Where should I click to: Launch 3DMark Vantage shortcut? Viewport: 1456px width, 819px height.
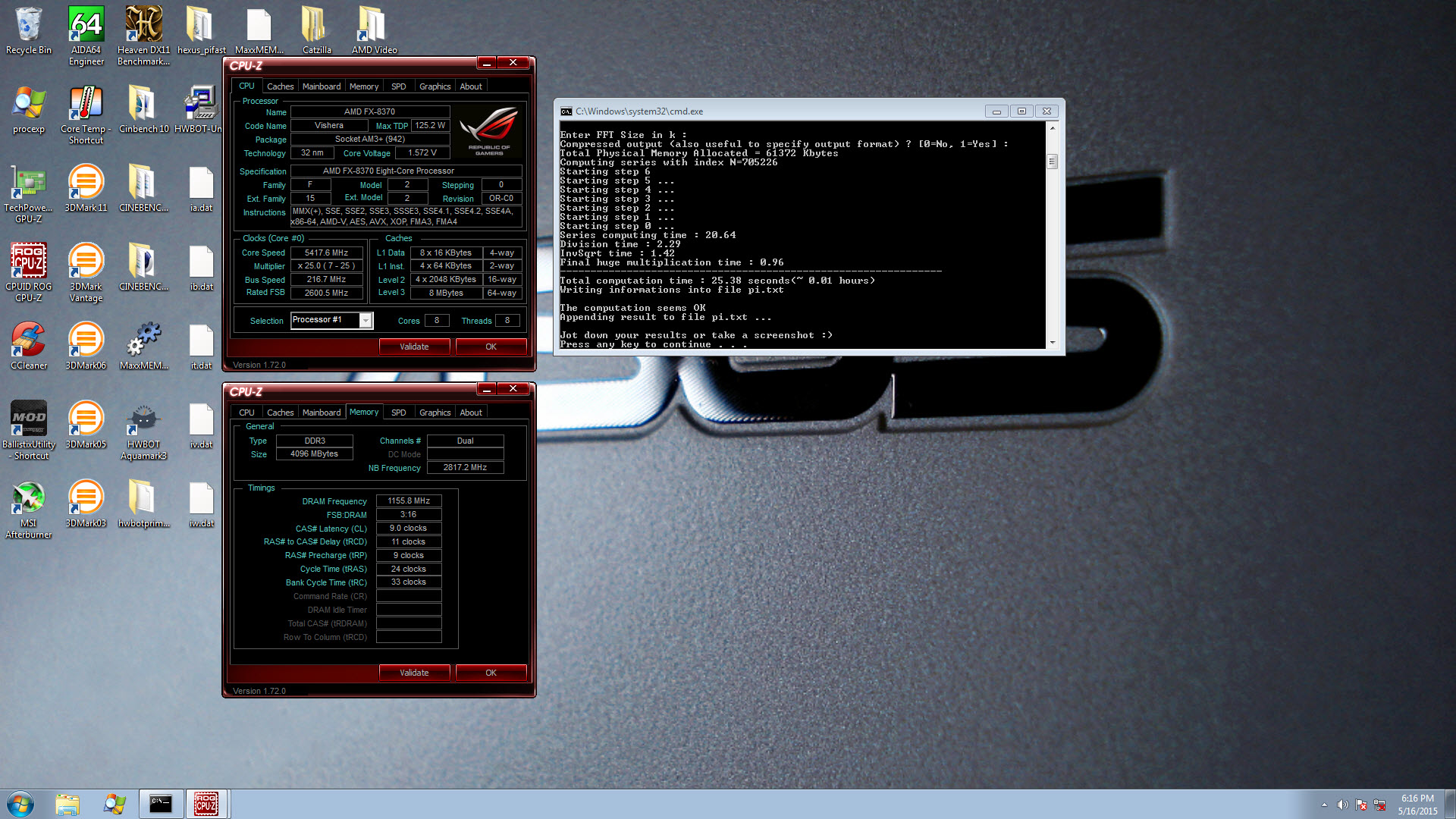coord(86,273)
